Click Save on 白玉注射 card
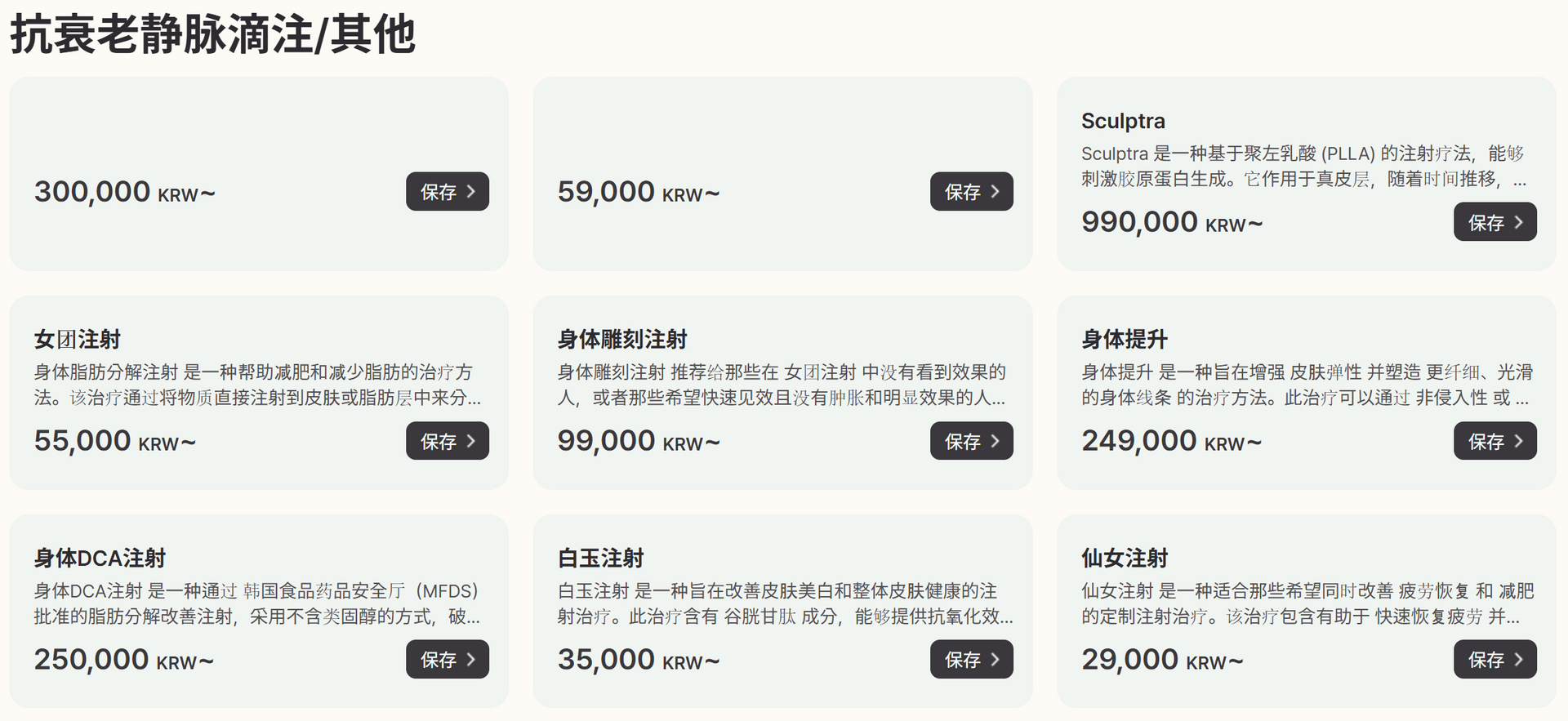1568x721 pixels. [971, 660]
